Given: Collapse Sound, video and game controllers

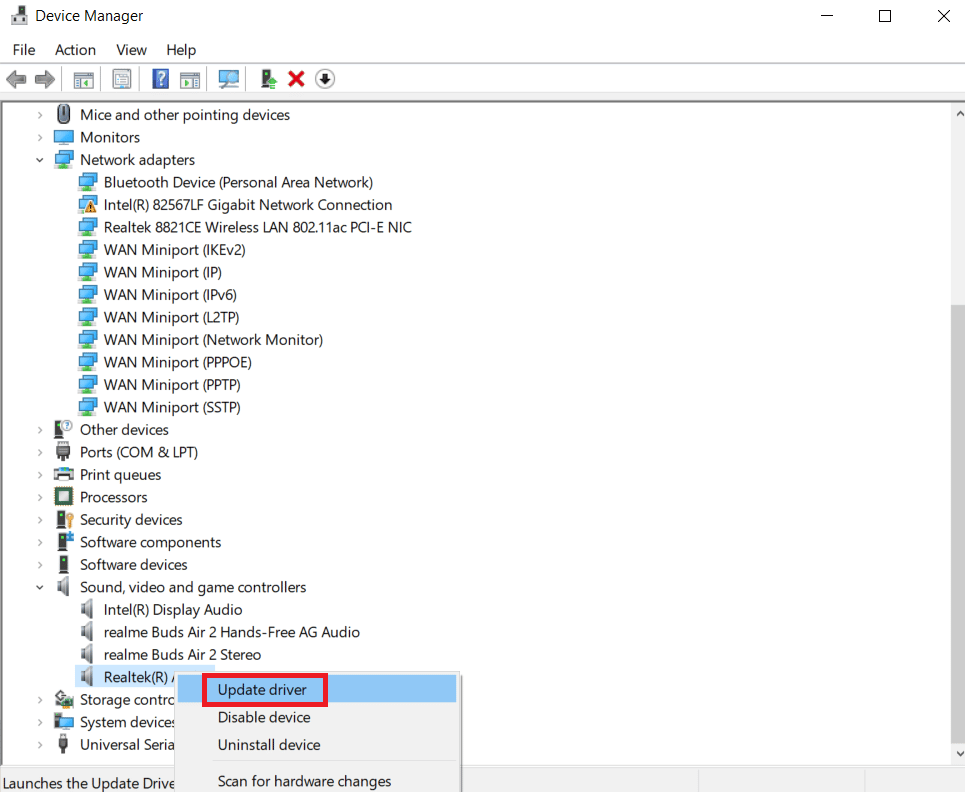Looking at the screenshot, I should pos(40,587).
